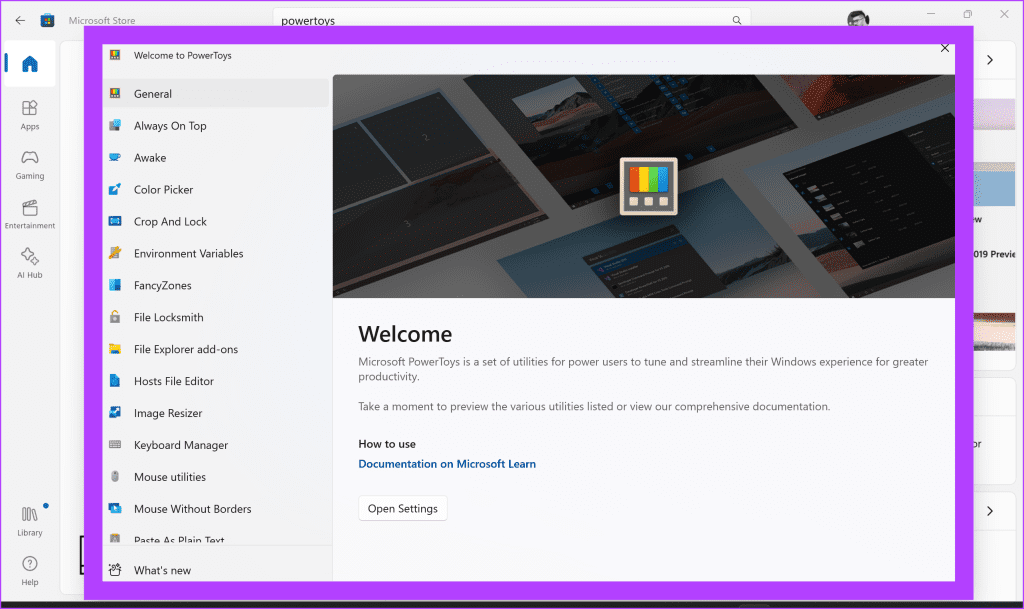This screenshot has height=609, width=1024.
Task: Select Color Picker from the list
Action: (216, 189)
